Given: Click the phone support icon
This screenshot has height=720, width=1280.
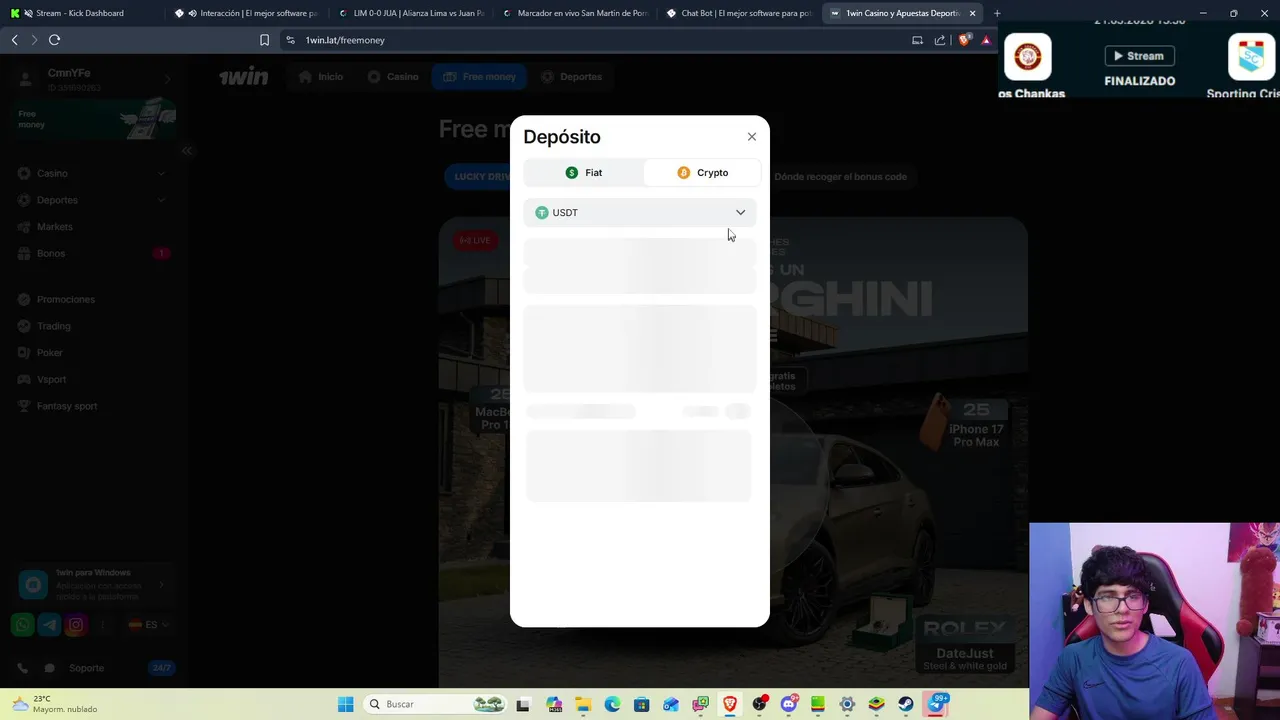Looking at the screenshot, I should point(22,668).
